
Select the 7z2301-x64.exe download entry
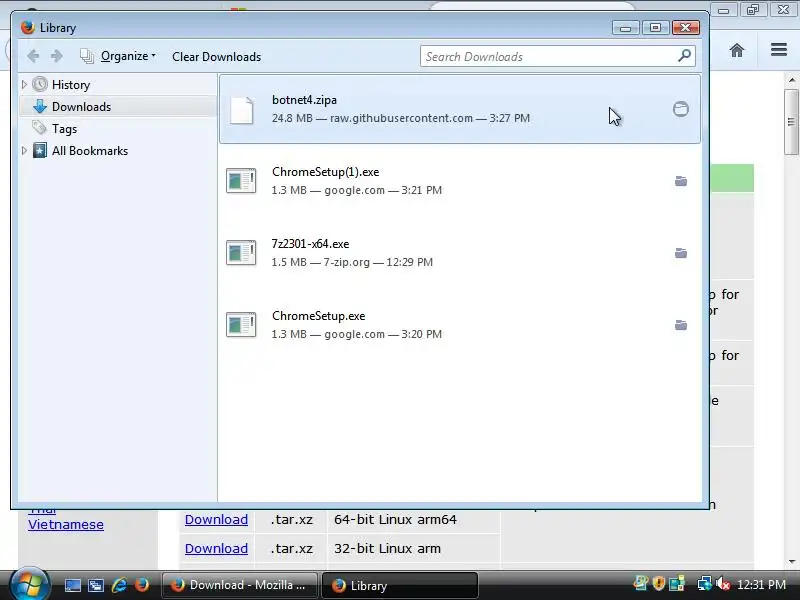(x=460, y=253)
